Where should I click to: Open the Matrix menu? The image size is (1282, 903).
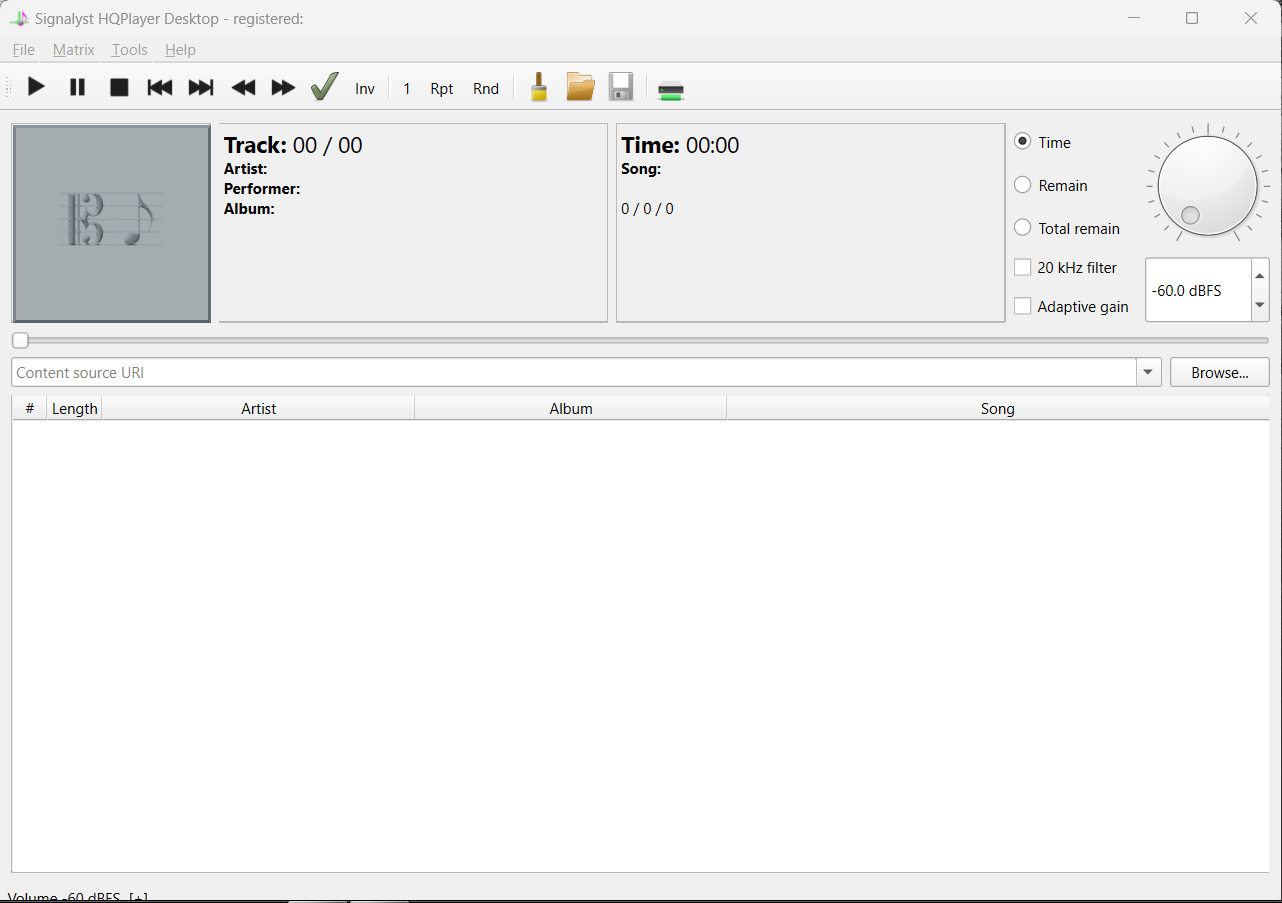point(74,50)
